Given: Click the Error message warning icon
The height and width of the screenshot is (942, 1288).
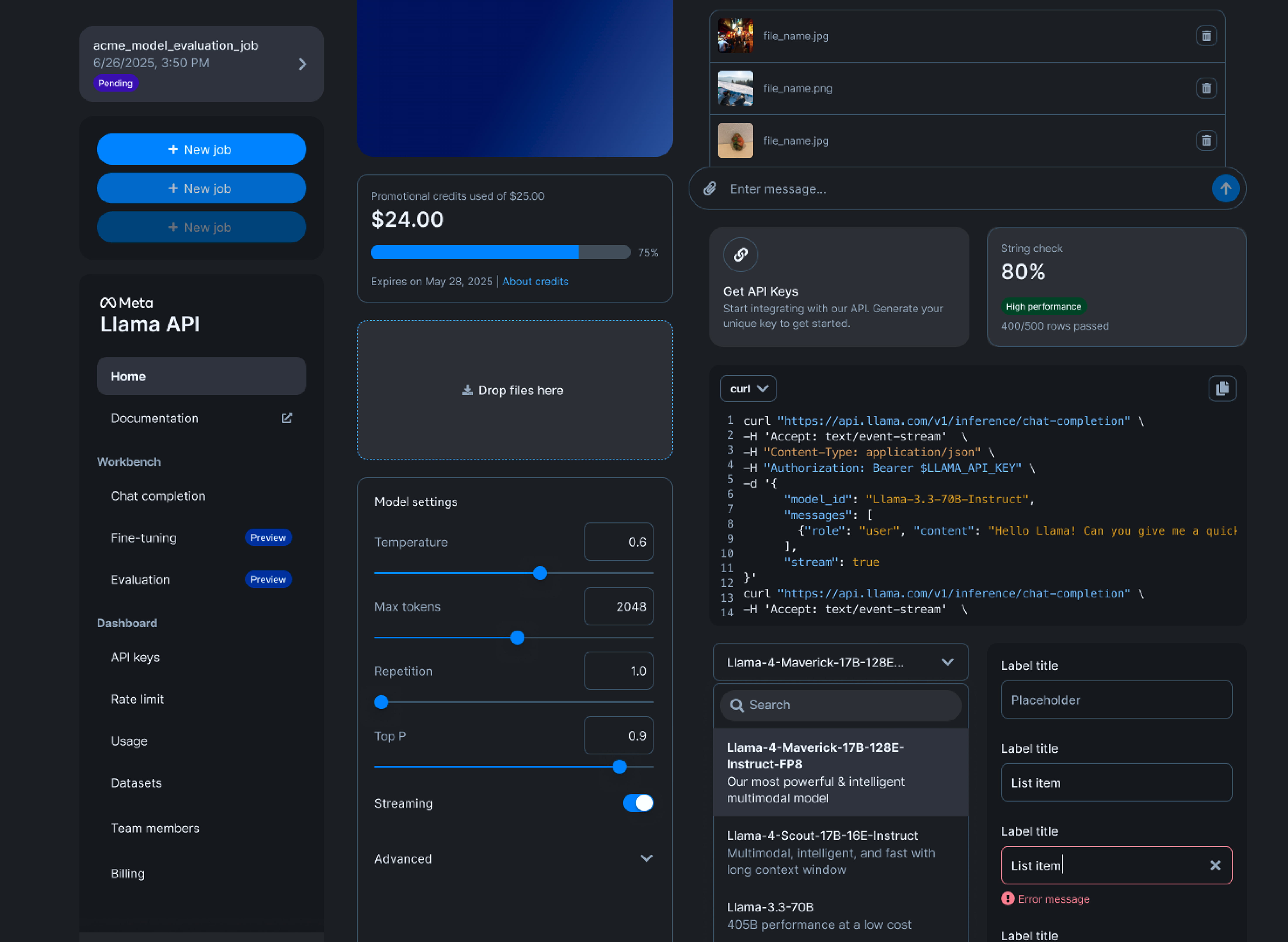Looking at the screenshot, I should click(1007, 899).
